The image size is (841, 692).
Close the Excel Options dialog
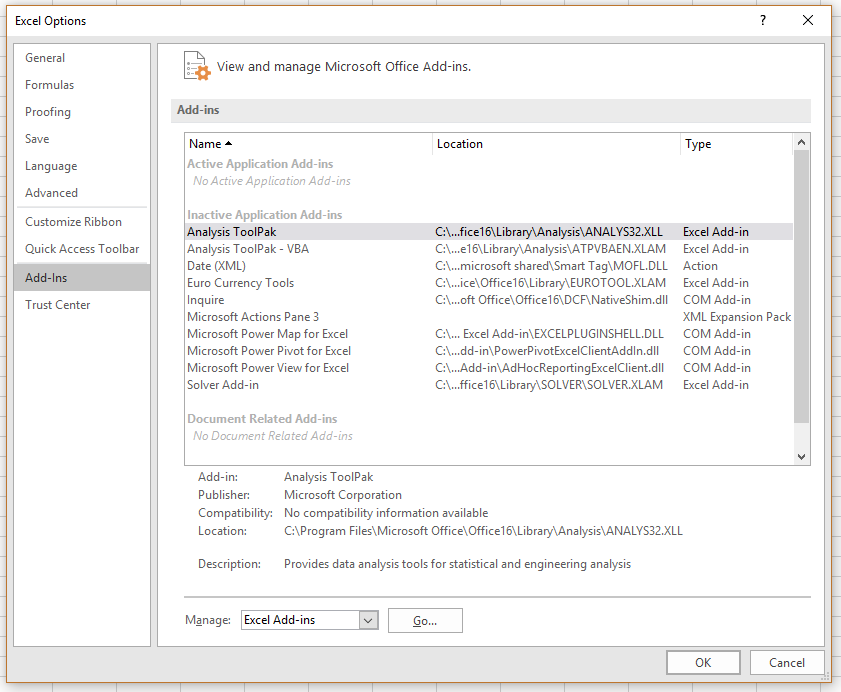point(808,20)
